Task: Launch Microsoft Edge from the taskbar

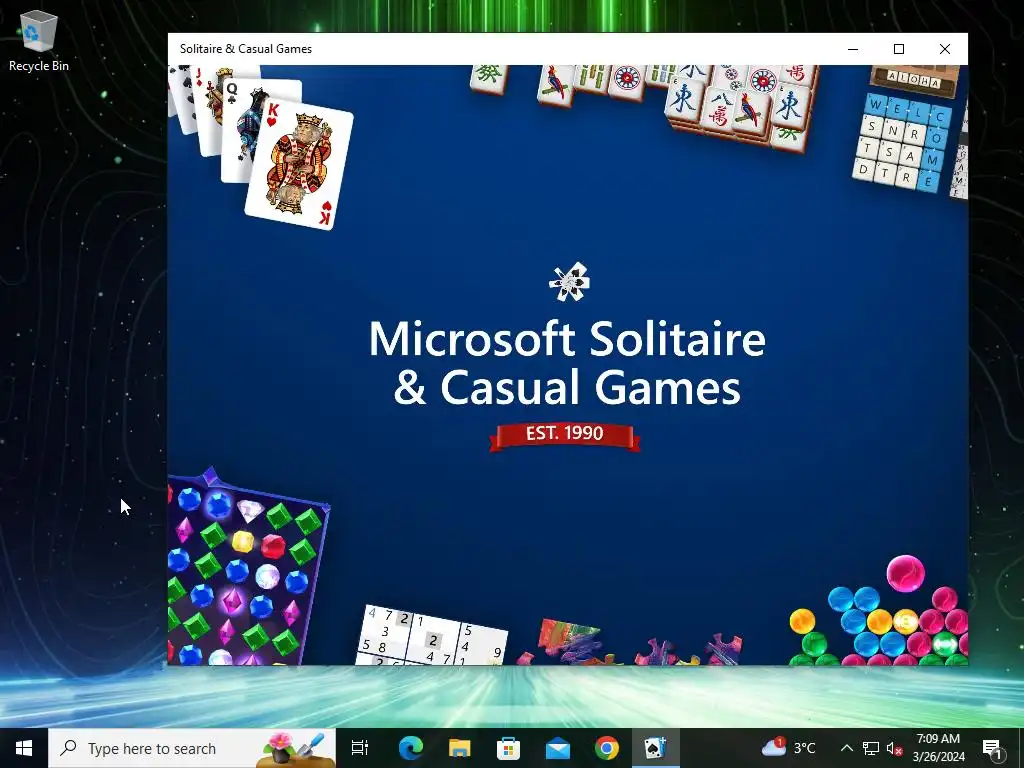Action: pyautogui.click(x=411, y=748)
